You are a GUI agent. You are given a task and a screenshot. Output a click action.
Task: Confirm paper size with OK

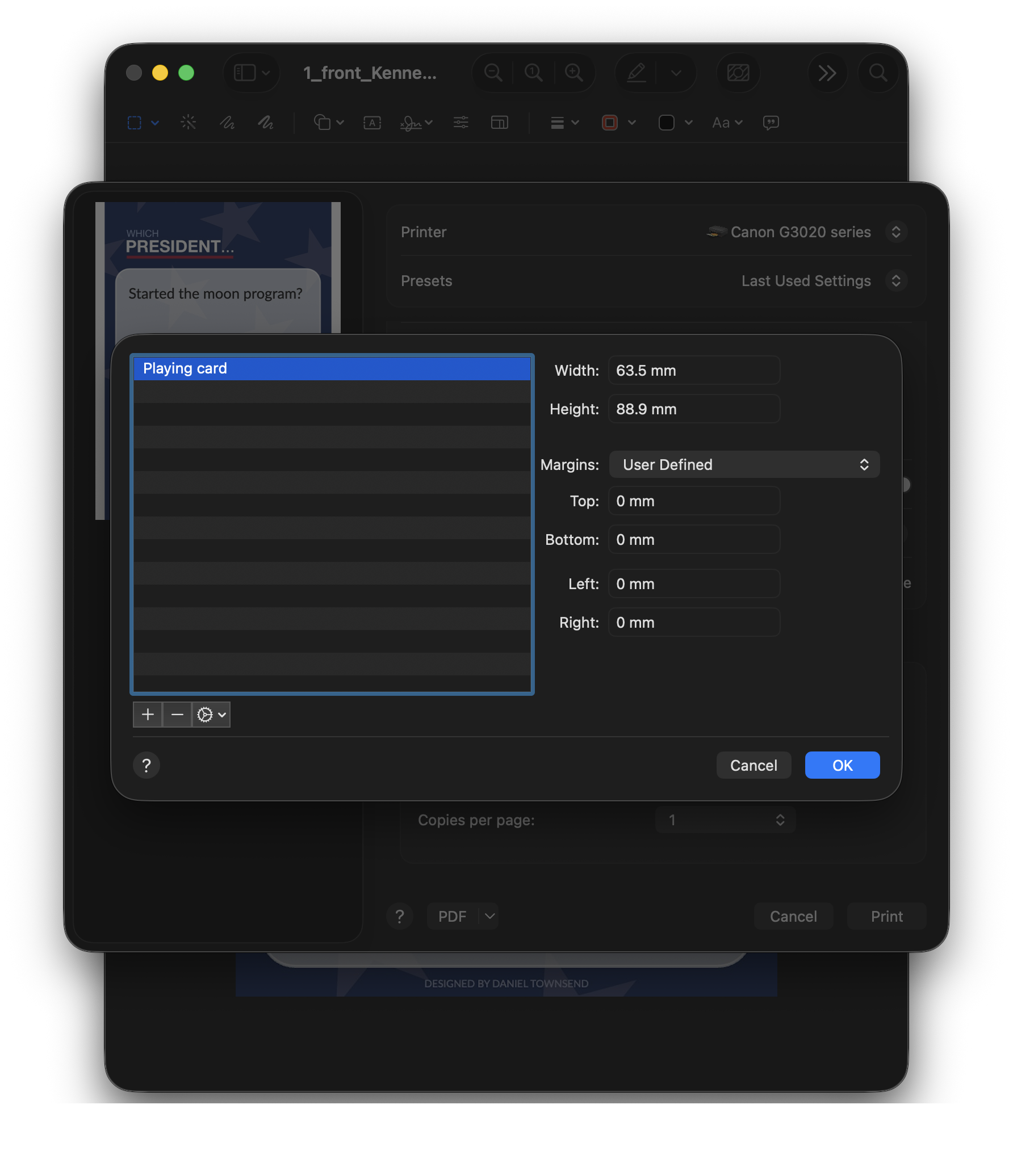point(842,766)
